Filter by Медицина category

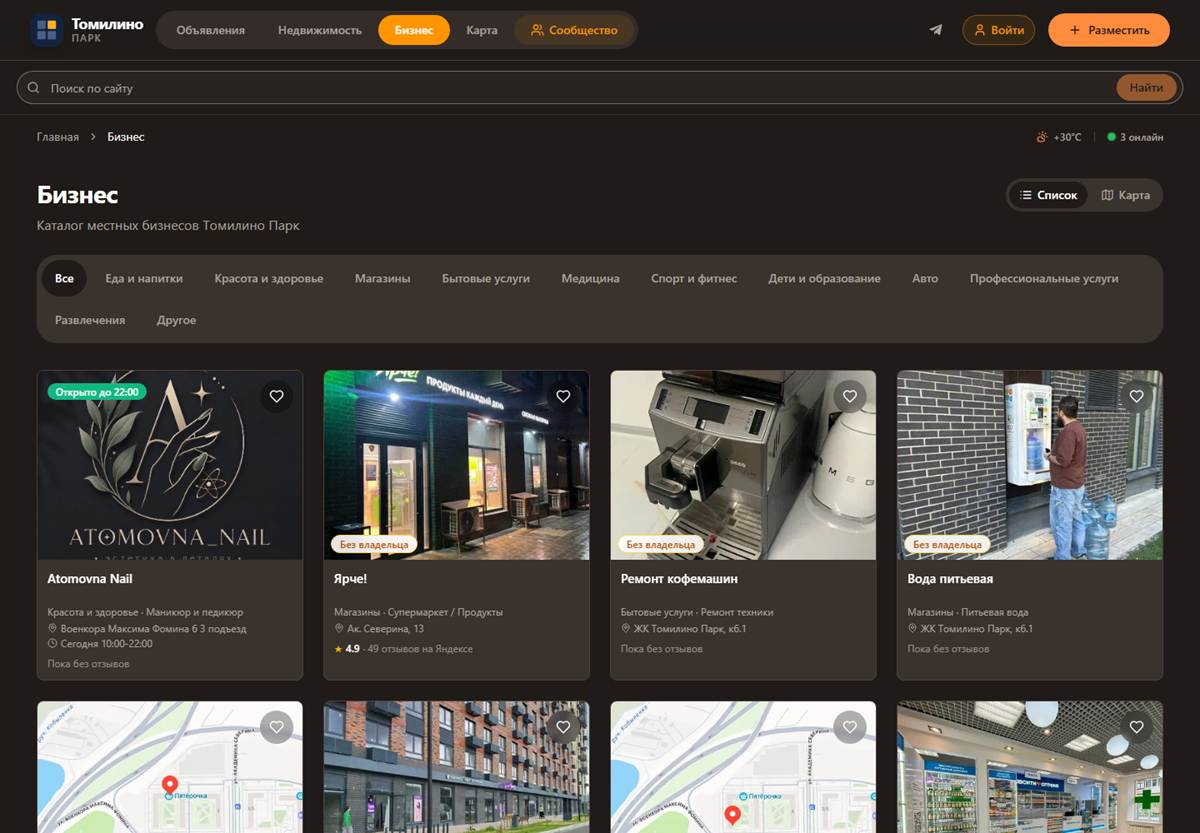tap(590, 278)
